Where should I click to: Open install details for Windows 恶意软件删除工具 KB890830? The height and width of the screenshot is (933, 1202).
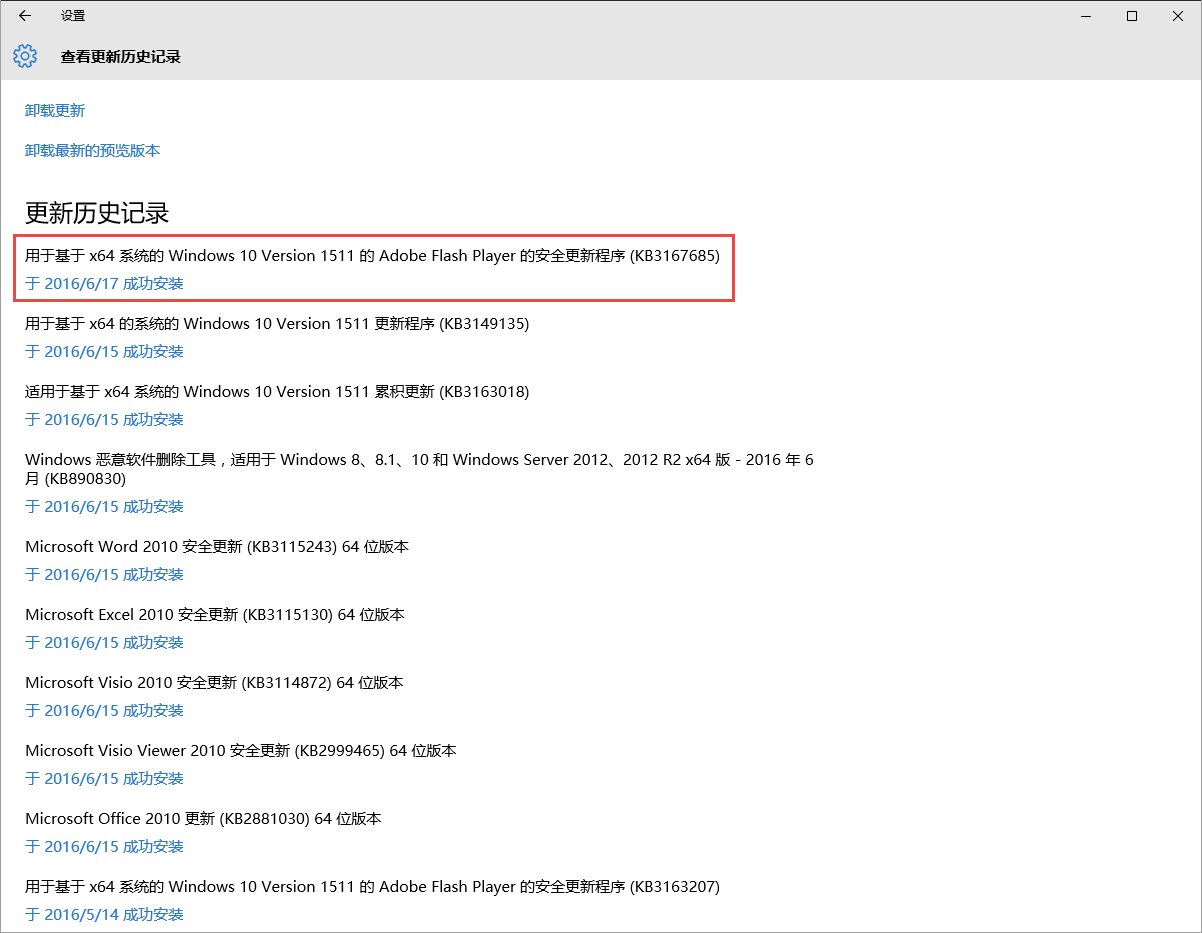tap(104, 506)
